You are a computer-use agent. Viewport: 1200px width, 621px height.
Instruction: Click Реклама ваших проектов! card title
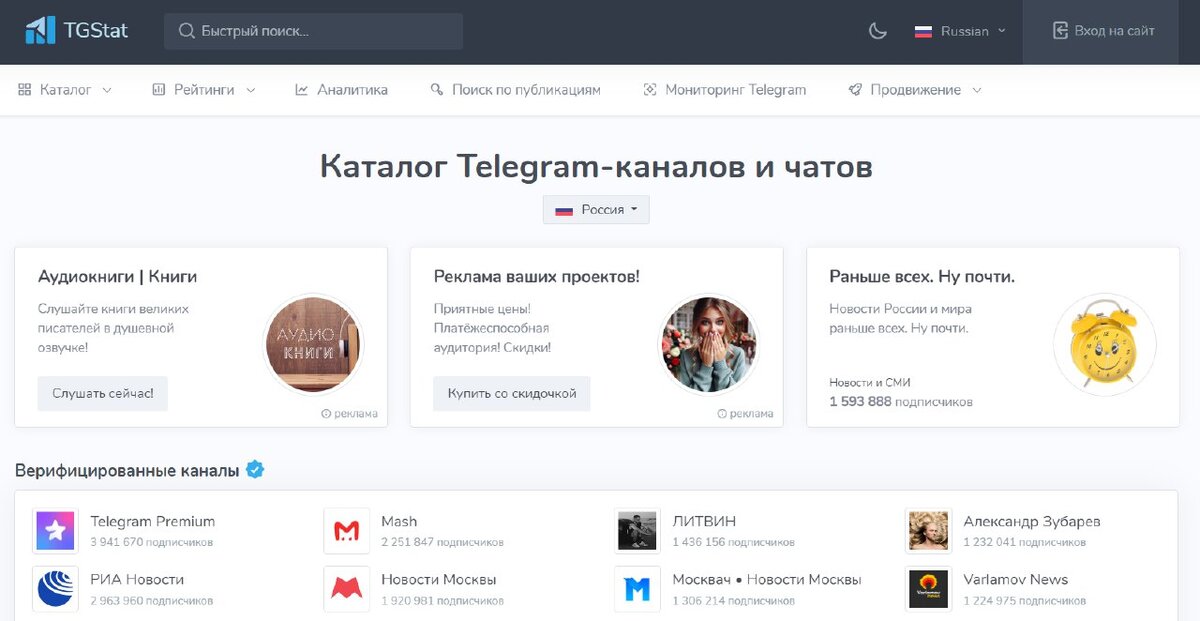click(537, 276)
